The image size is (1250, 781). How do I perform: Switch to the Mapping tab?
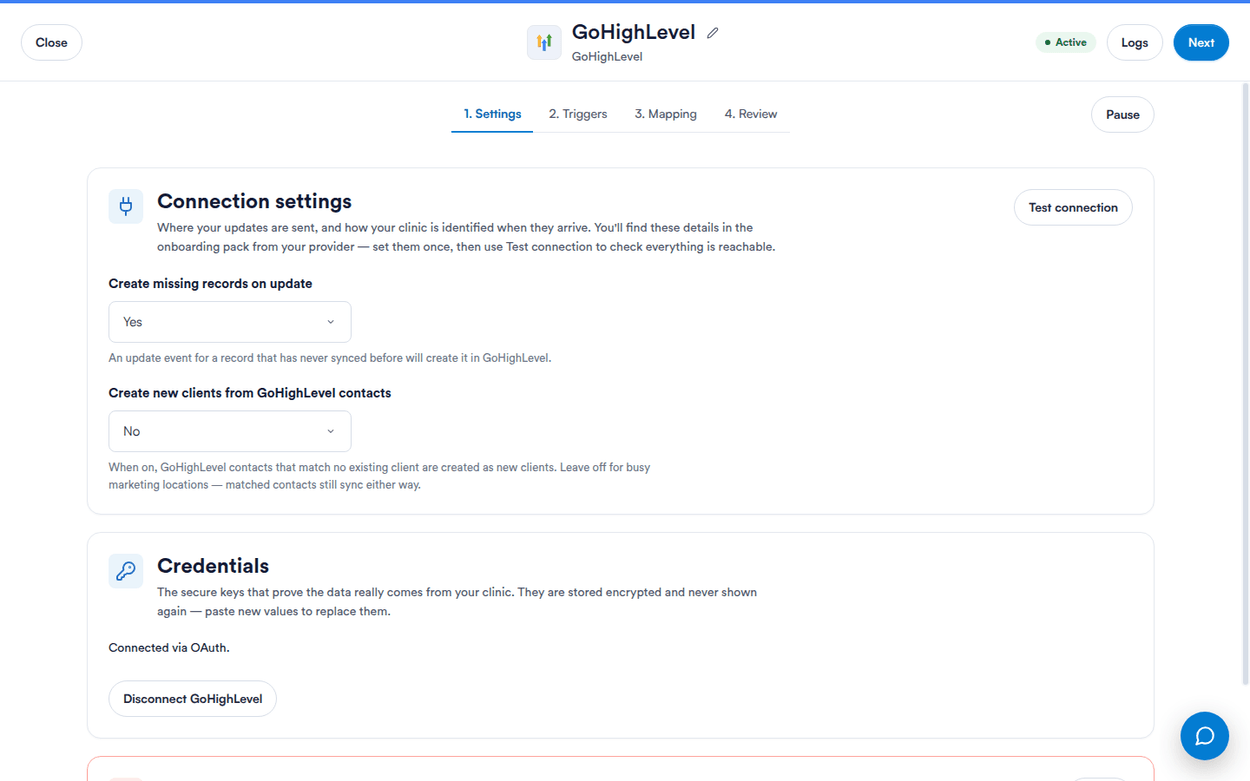(x=666, y=114)
